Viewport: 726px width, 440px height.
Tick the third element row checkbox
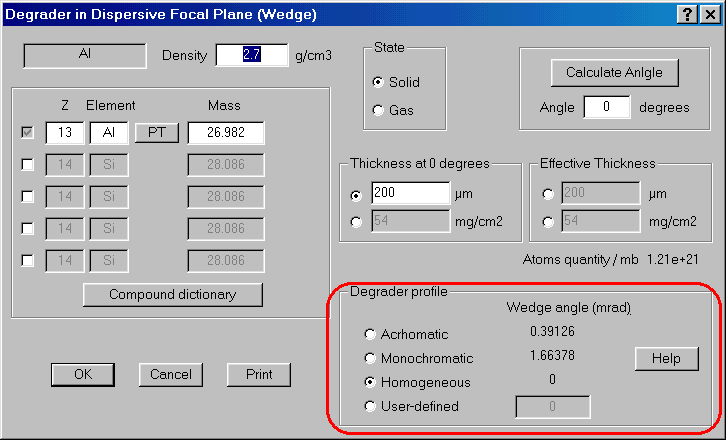(28, 197)
